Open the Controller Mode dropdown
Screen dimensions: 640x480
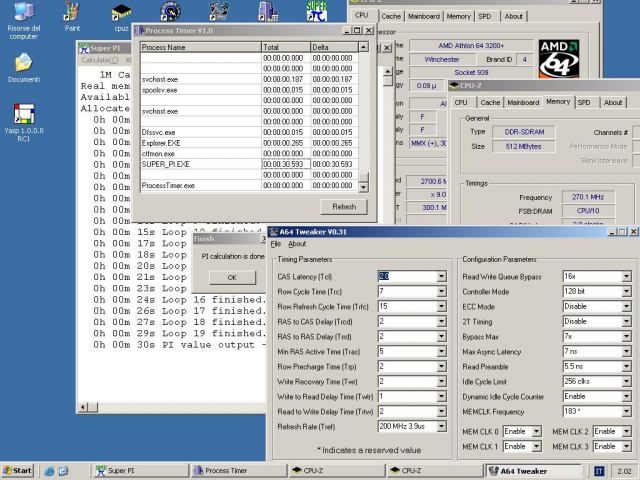(x=627, y=292)
